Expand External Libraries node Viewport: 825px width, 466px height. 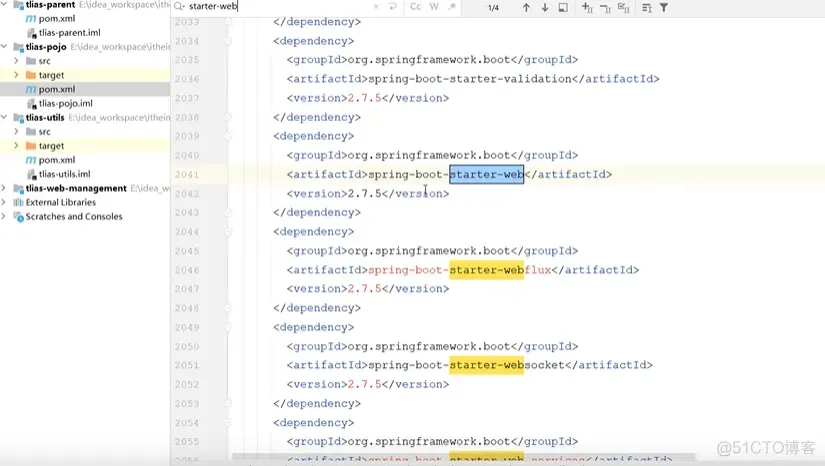point(4,202)
